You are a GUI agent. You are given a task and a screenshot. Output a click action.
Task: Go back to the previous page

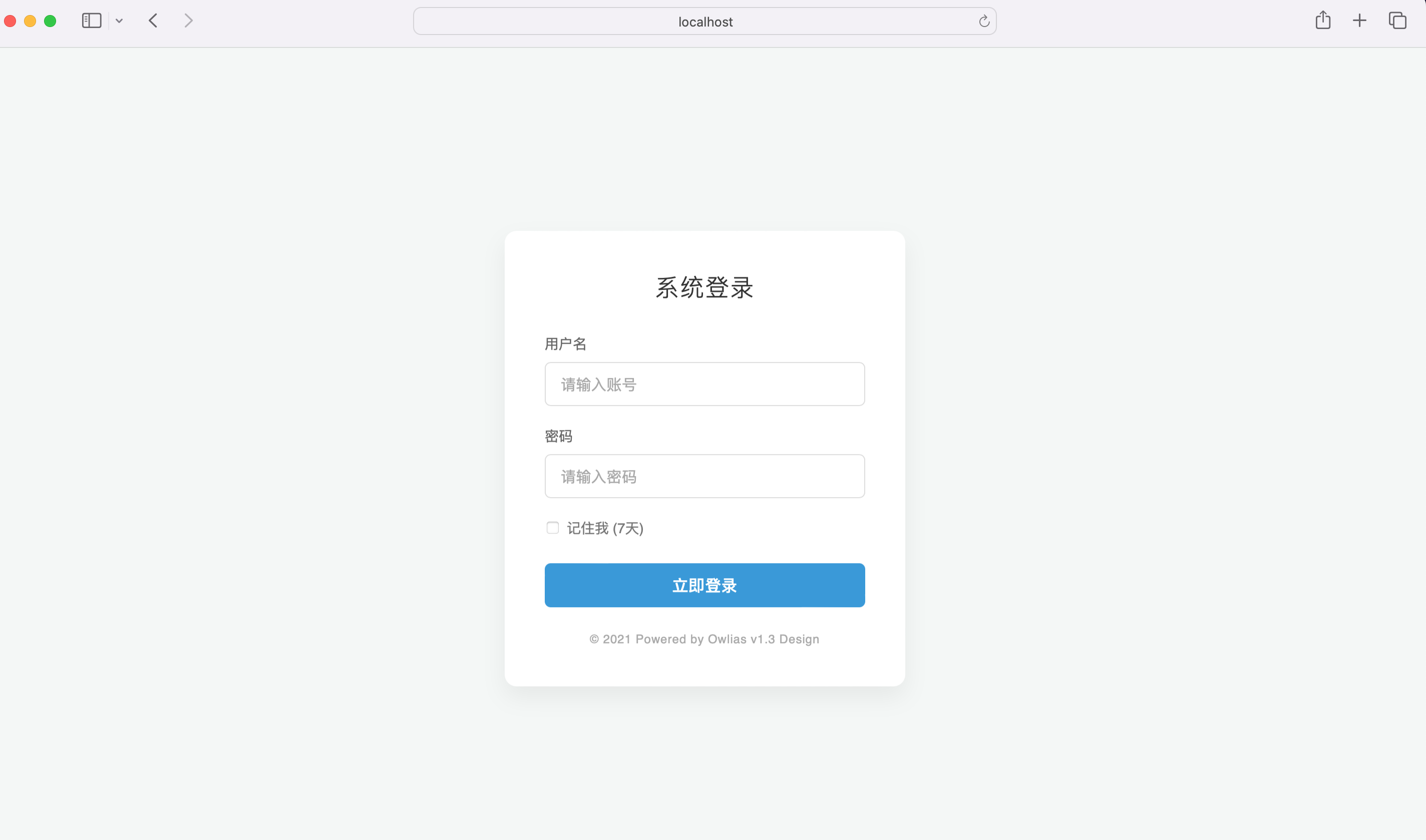coord(153,21)
